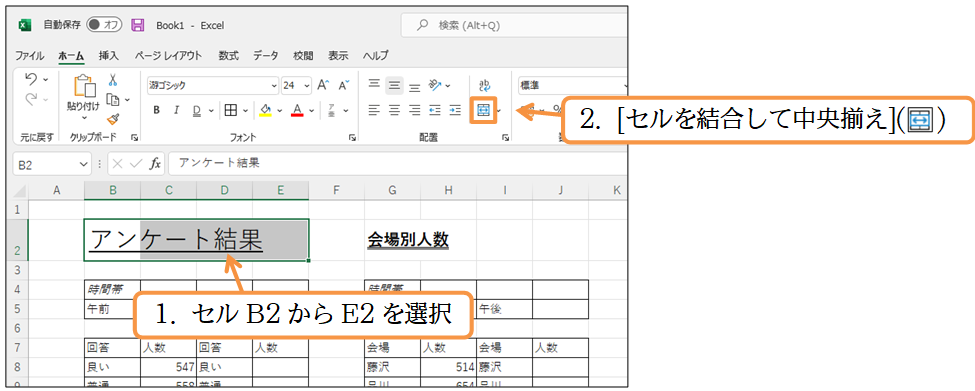Click the Insert Function fx button
Viewport: 975px width, 391px height.
(155, 163)
